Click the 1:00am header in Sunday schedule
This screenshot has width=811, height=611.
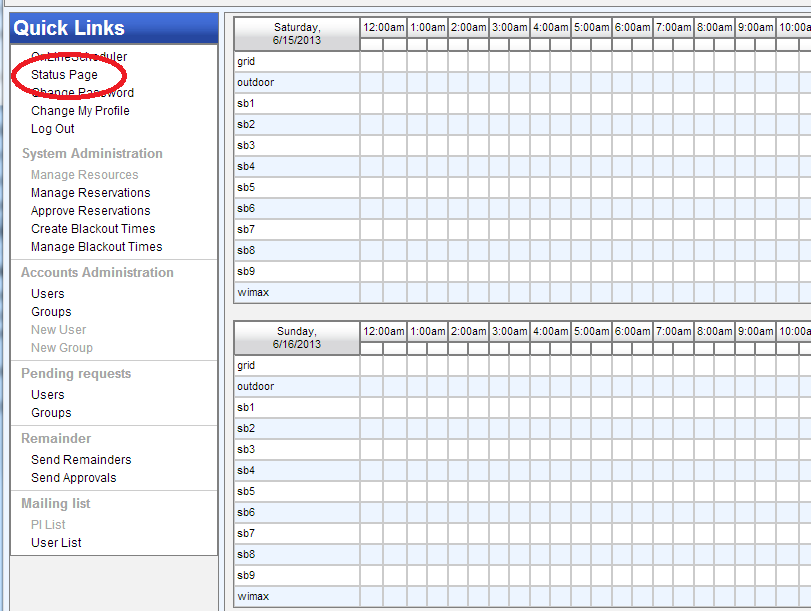click(x=428, y=332)
